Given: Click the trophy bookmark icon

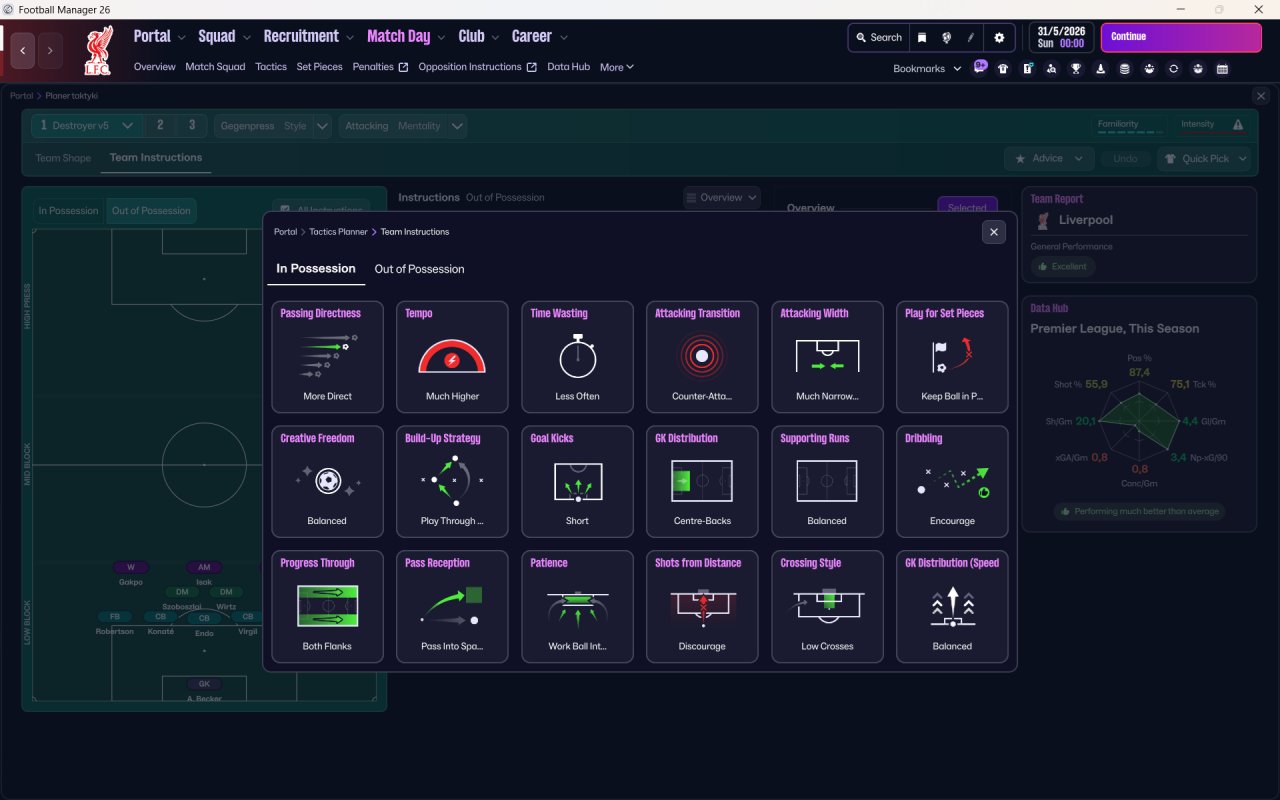Looking at the screenshot, I should click(x=1076, y=69).
